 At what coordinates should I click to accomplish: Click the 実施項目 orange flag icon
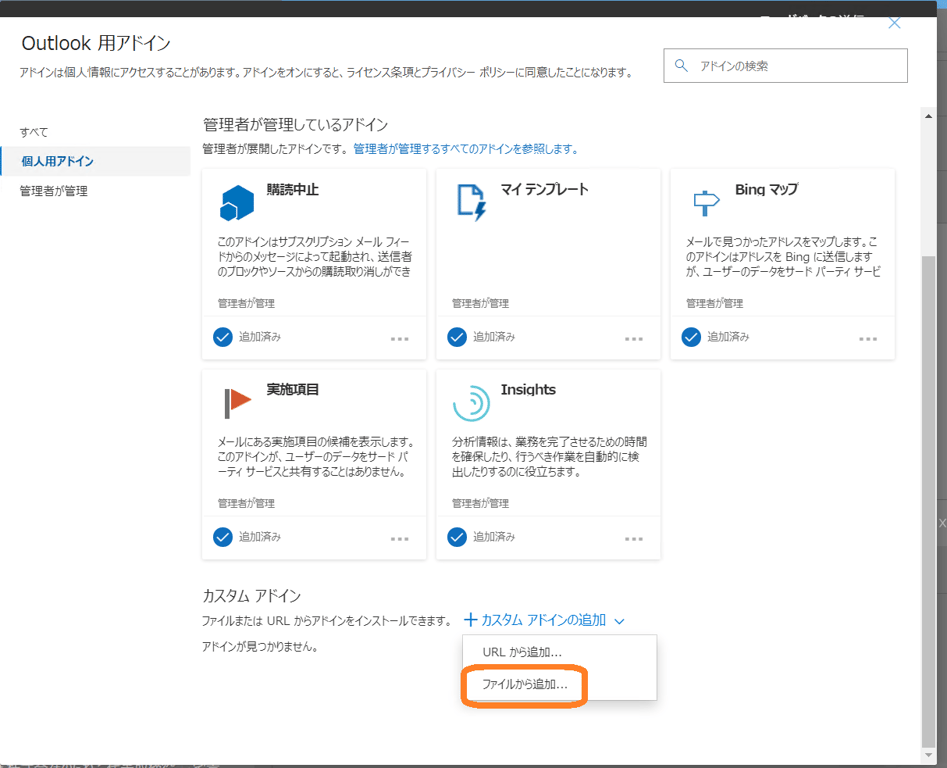pyautogui.click(x=237, y=403)
